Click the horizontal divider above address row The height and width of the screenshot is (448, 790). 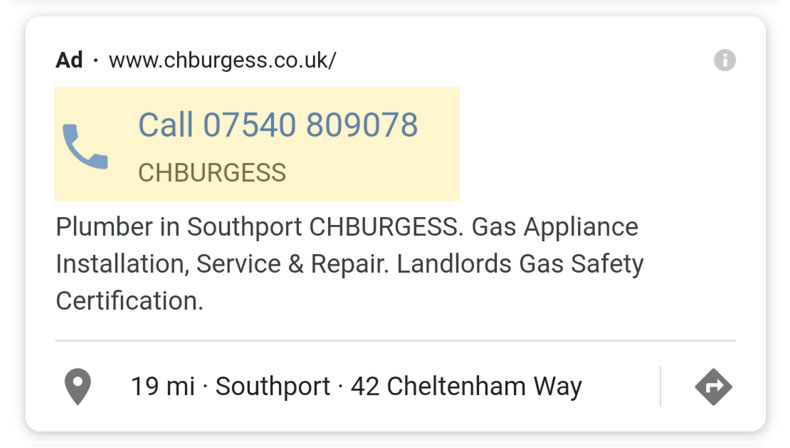396,341
